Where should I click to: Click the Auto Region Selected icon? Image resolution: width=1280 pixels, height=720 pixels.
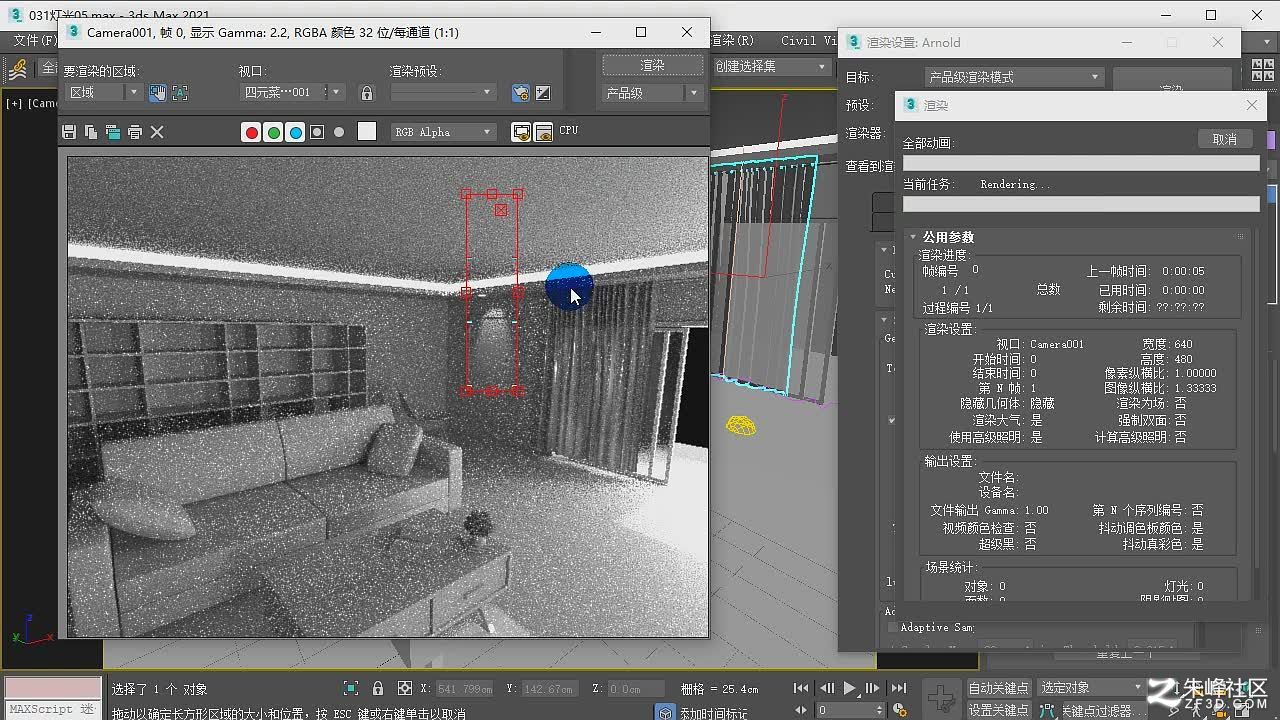(x=180, y=92)
